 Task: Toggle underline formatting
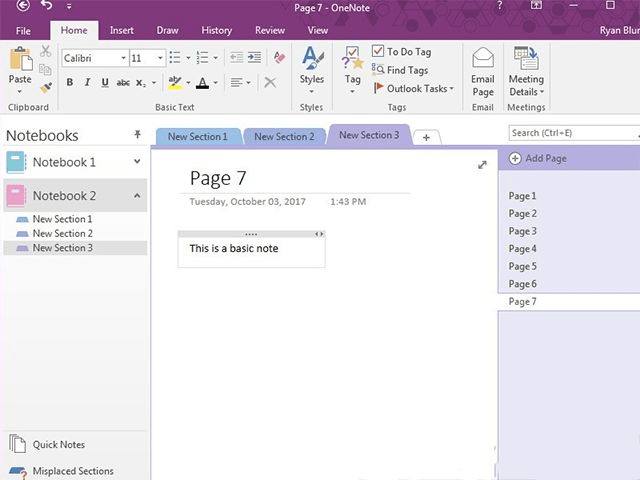point(105,82)
